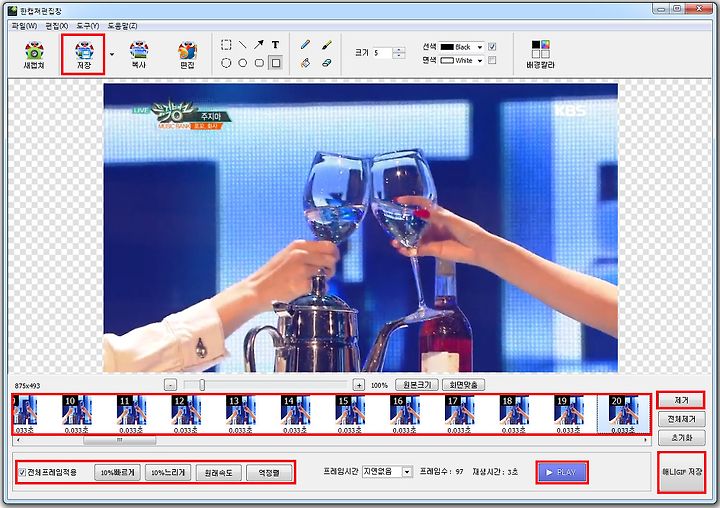Select frame thumbnail 15
This screenshot has width=720, height=508.
pyautogui.click(x=350, y=413)
